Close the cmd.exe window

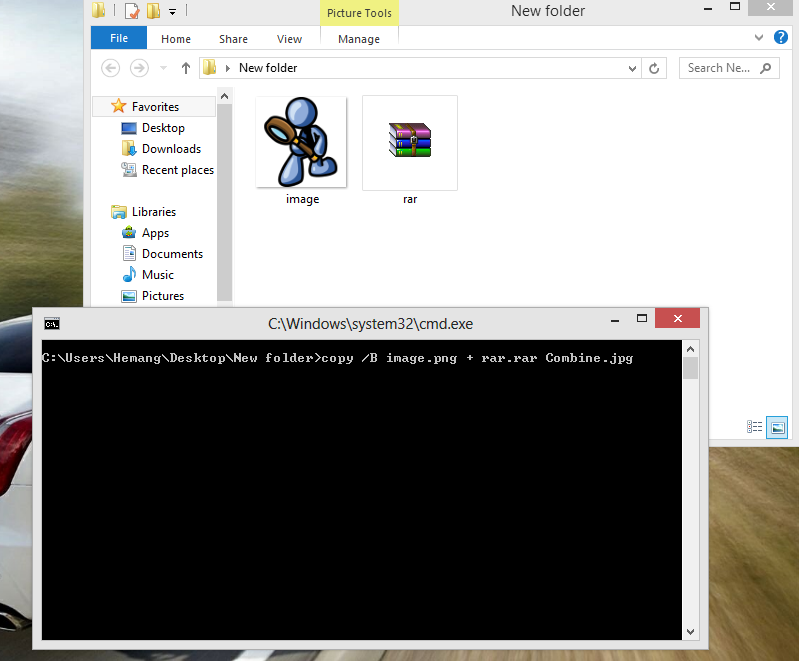pyautogui.click(x=677, y=319)
